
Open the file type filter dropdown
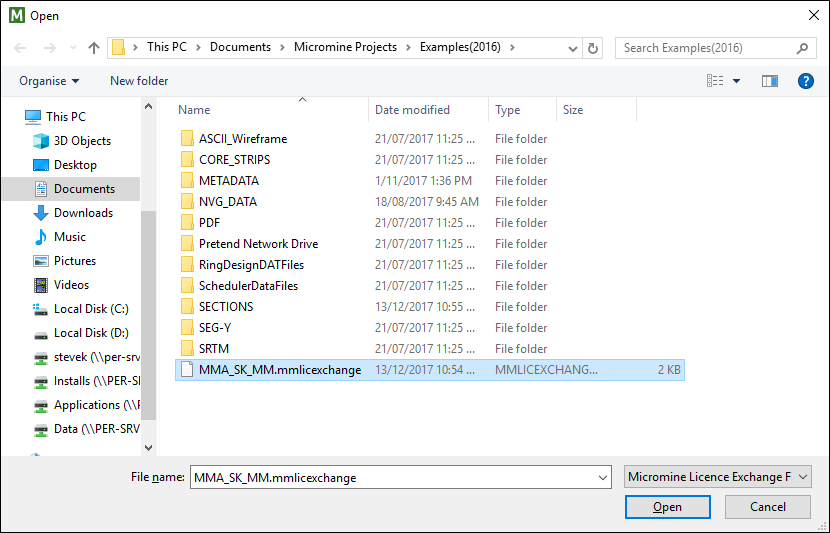click(x=717, y=477)
